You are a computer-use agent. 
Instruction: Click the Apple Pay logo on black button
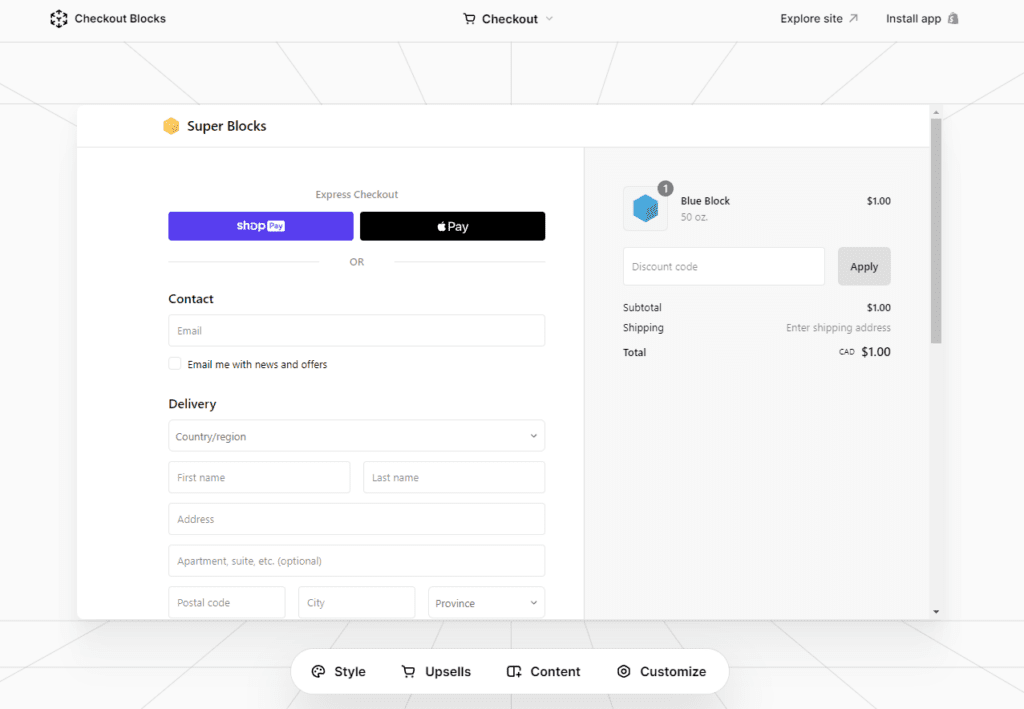(x=452, y=225)
